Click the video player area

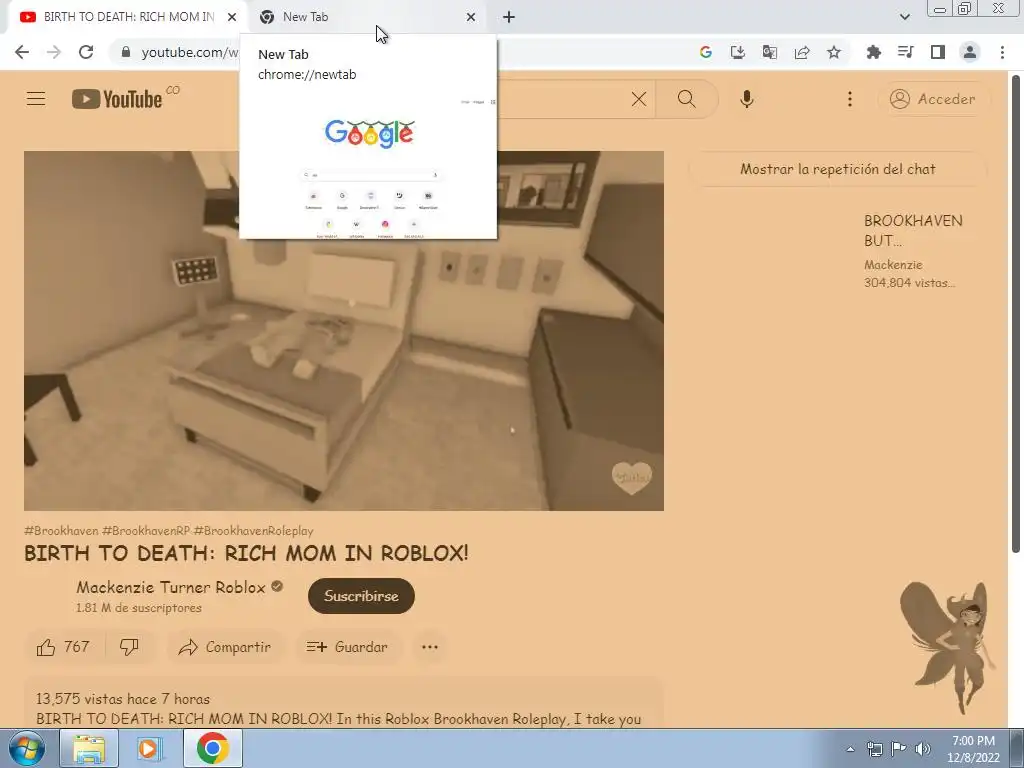344,330
